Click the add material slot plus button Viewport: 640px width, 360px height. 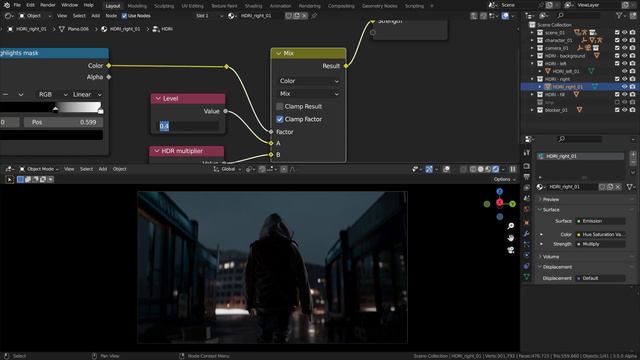point(633,154)
